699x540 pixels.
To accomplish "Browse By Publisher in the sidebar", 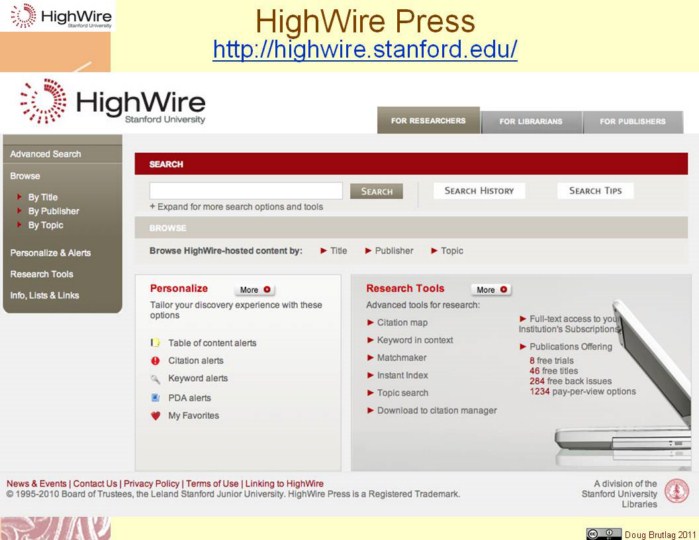I will point(53,211).
